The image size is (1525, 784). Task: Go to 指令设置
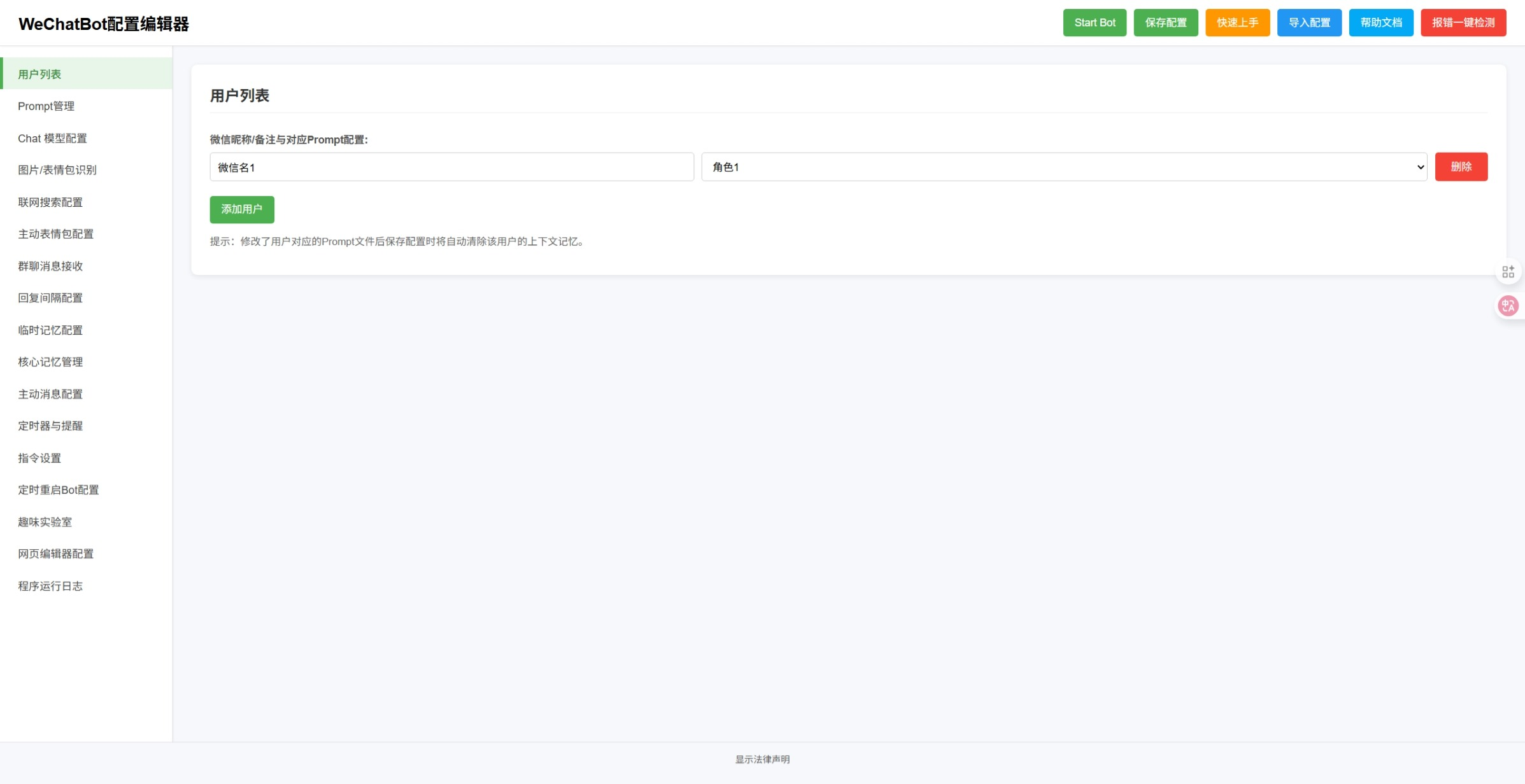point(86,458)
